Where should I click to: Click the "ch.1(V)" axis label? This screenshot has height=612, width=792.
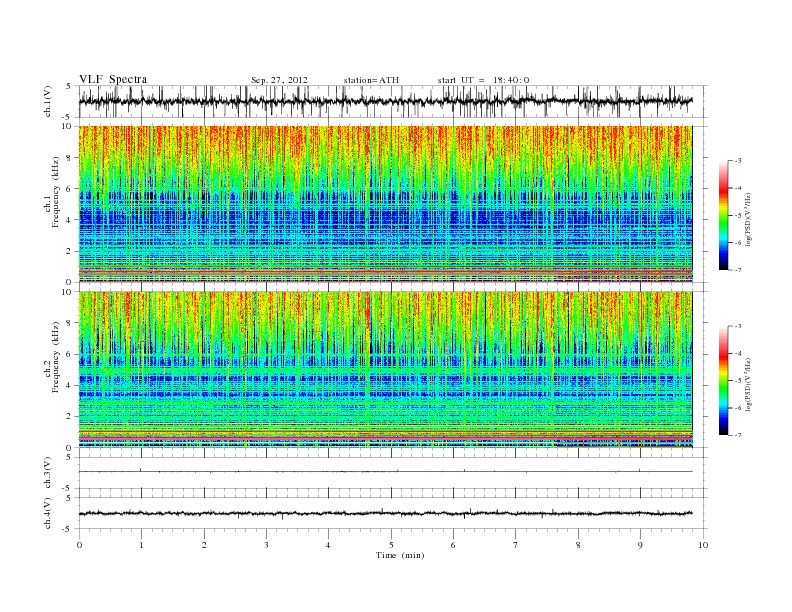tap(48, 101)
